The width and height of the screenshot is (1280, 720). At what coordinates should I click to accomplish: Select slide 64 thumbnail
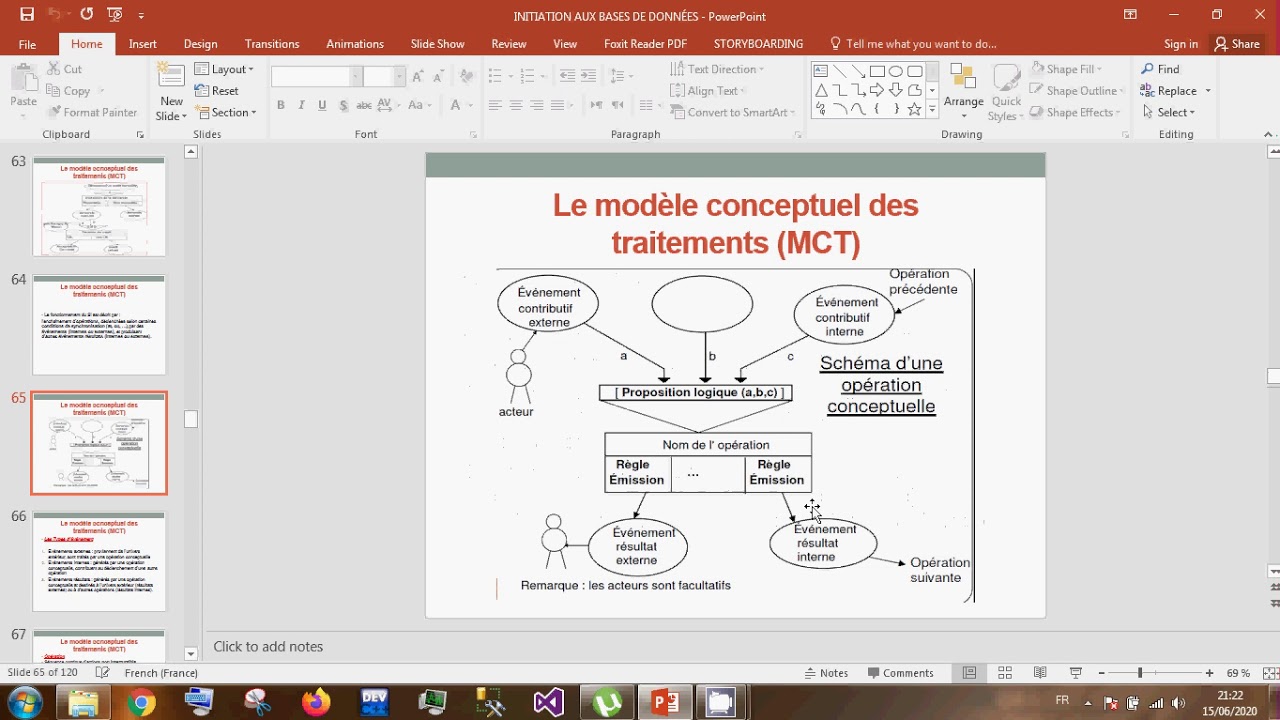[x=99, y=325]
